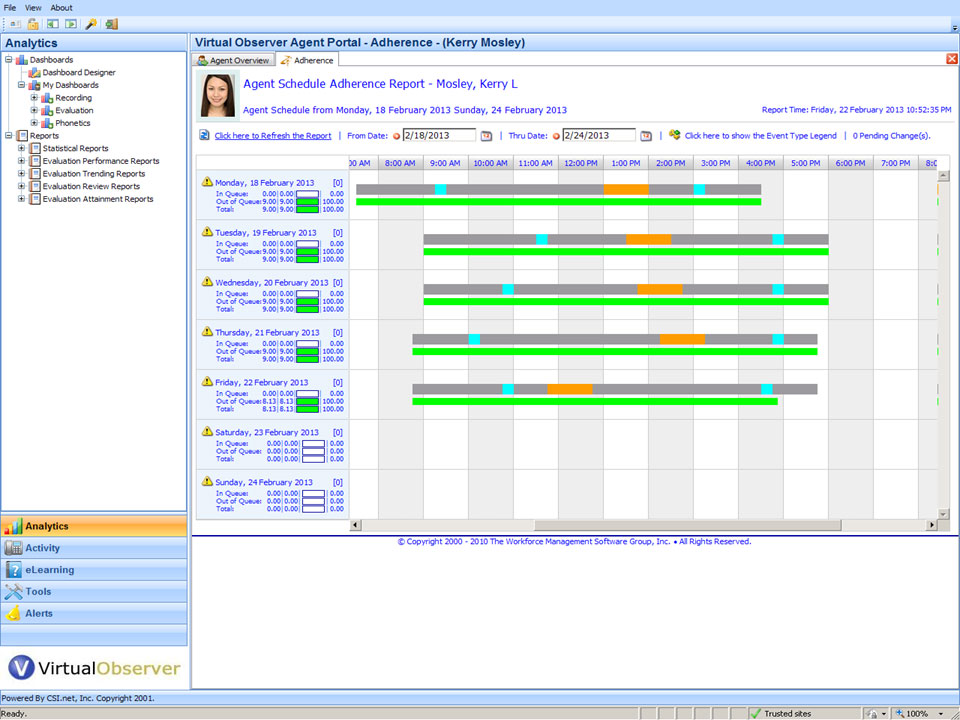Collapse the My Dashboards tree node

pos(21,84)
